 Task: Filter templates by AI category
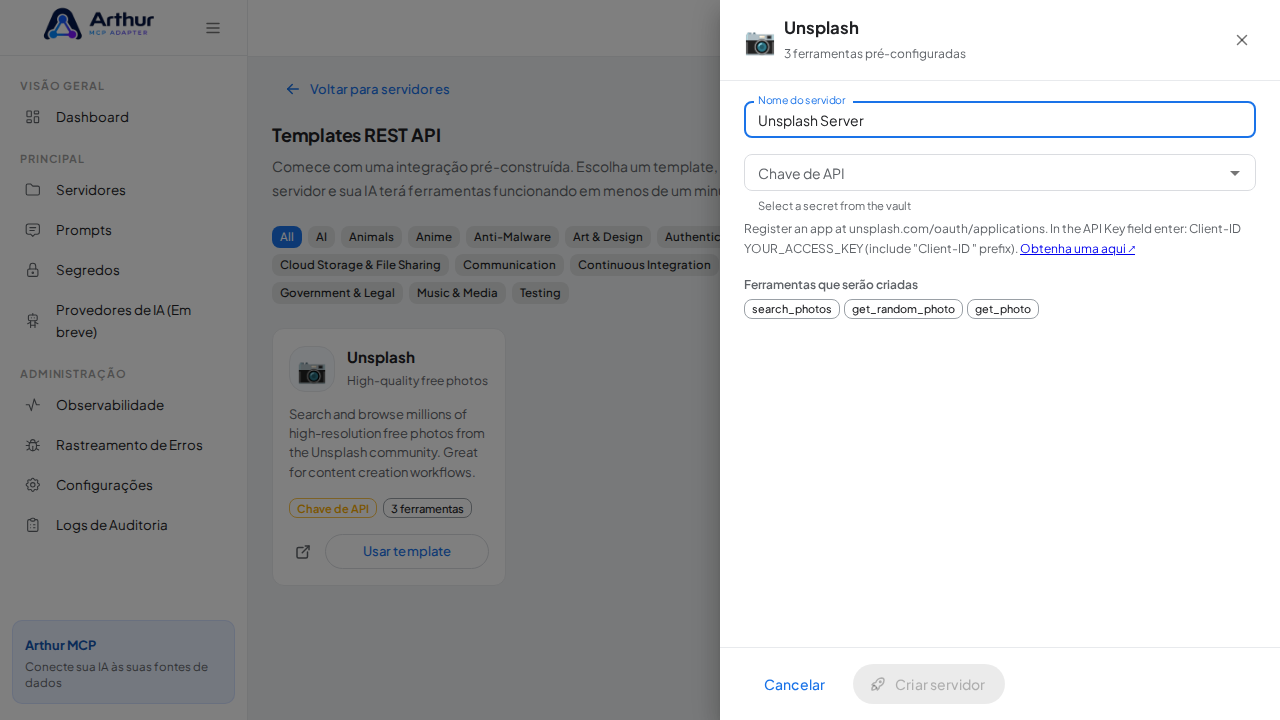pyautogui.click(x=321, y=237)
